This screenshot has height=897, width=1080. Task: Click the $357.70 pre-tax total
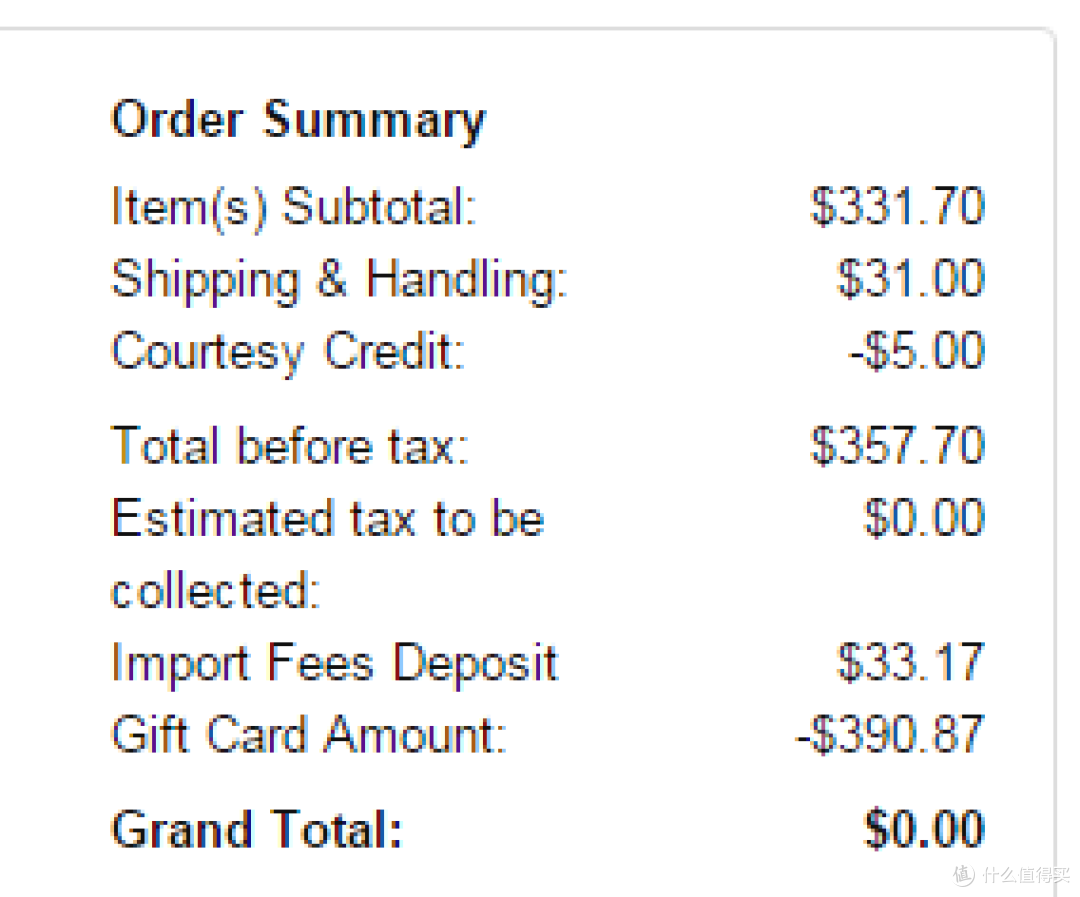pos(897,446)
